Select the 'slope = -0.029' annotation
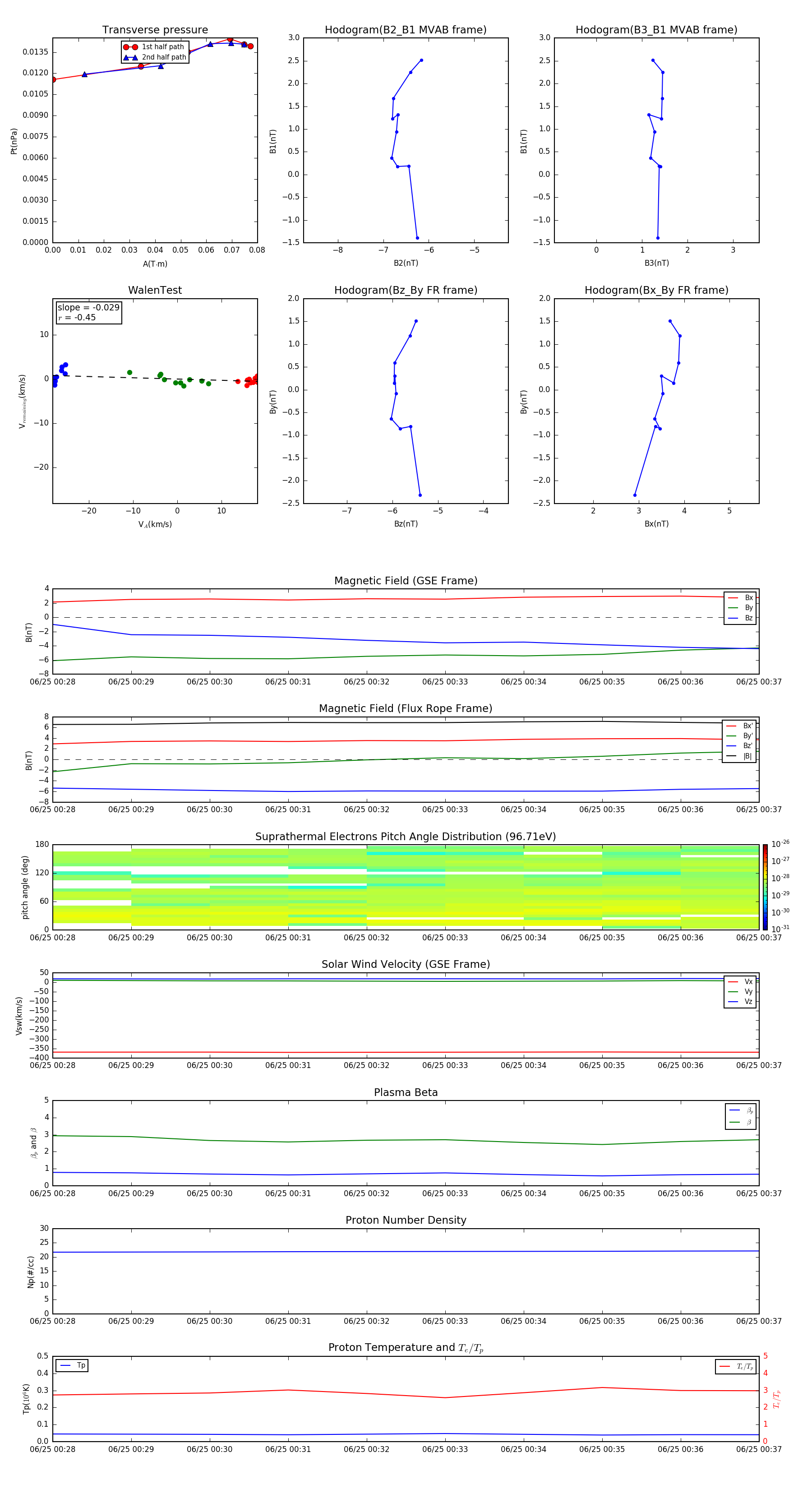812x1489 pixels. coord(88,308)
